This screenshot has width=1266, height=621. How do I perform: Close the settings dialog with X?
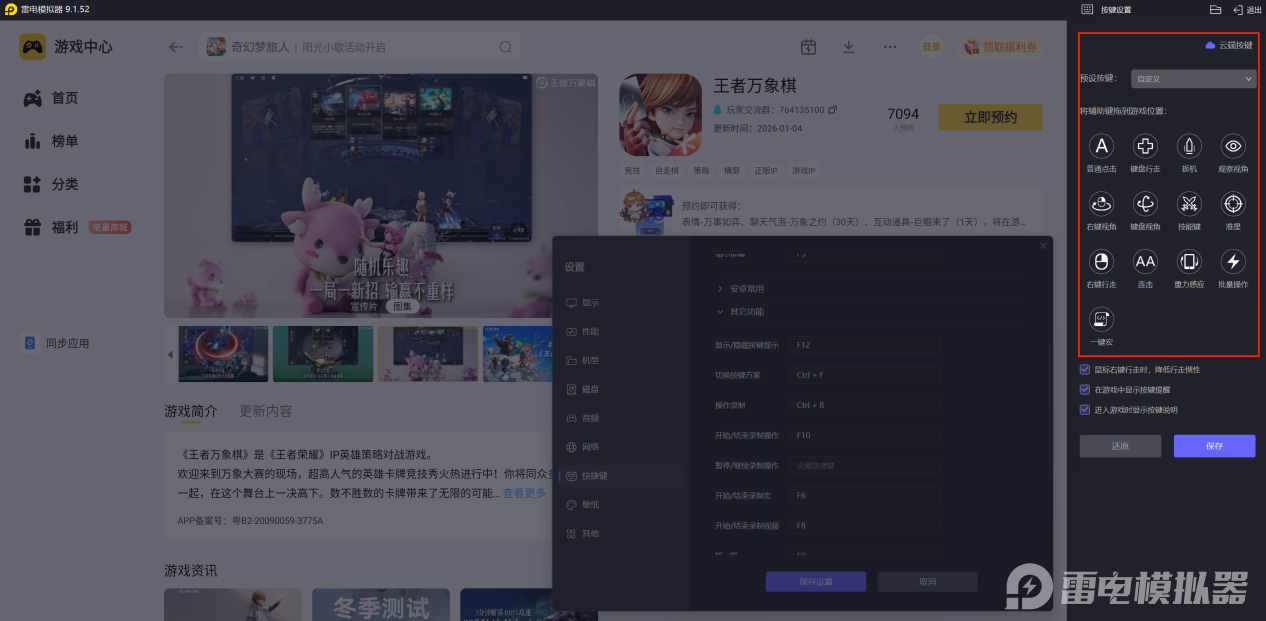(1043, 245)
